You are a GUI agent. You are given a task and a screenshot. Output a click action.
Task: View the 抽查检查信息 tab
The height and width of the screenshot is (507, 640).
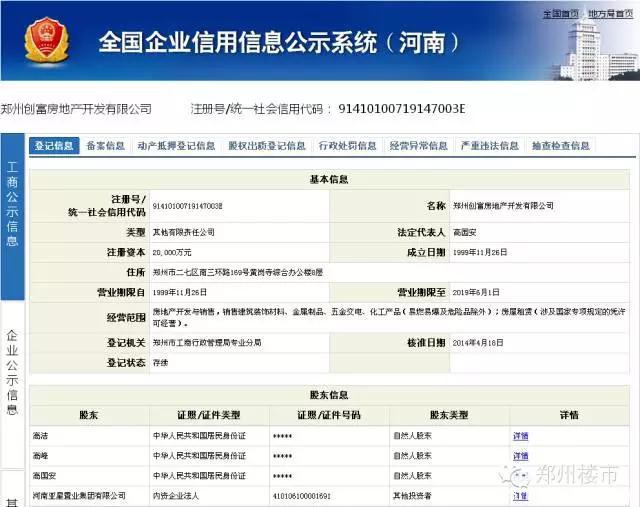560,146
